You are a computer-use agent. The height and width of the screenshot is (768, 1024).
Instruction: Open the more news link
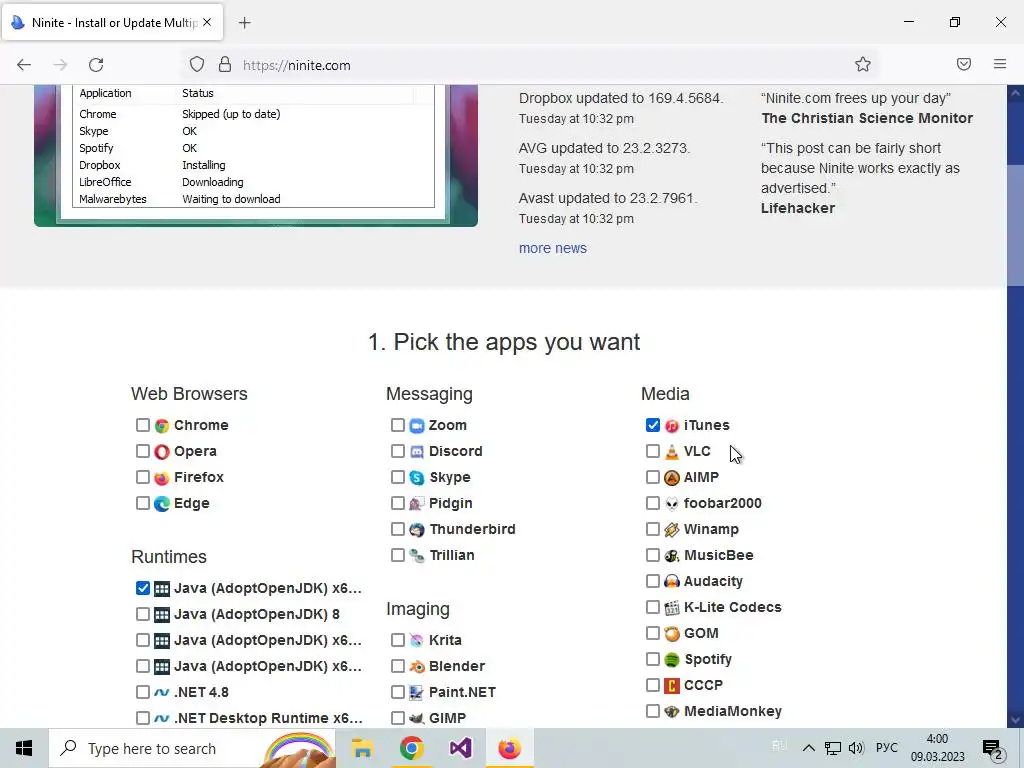click(552, 248)
